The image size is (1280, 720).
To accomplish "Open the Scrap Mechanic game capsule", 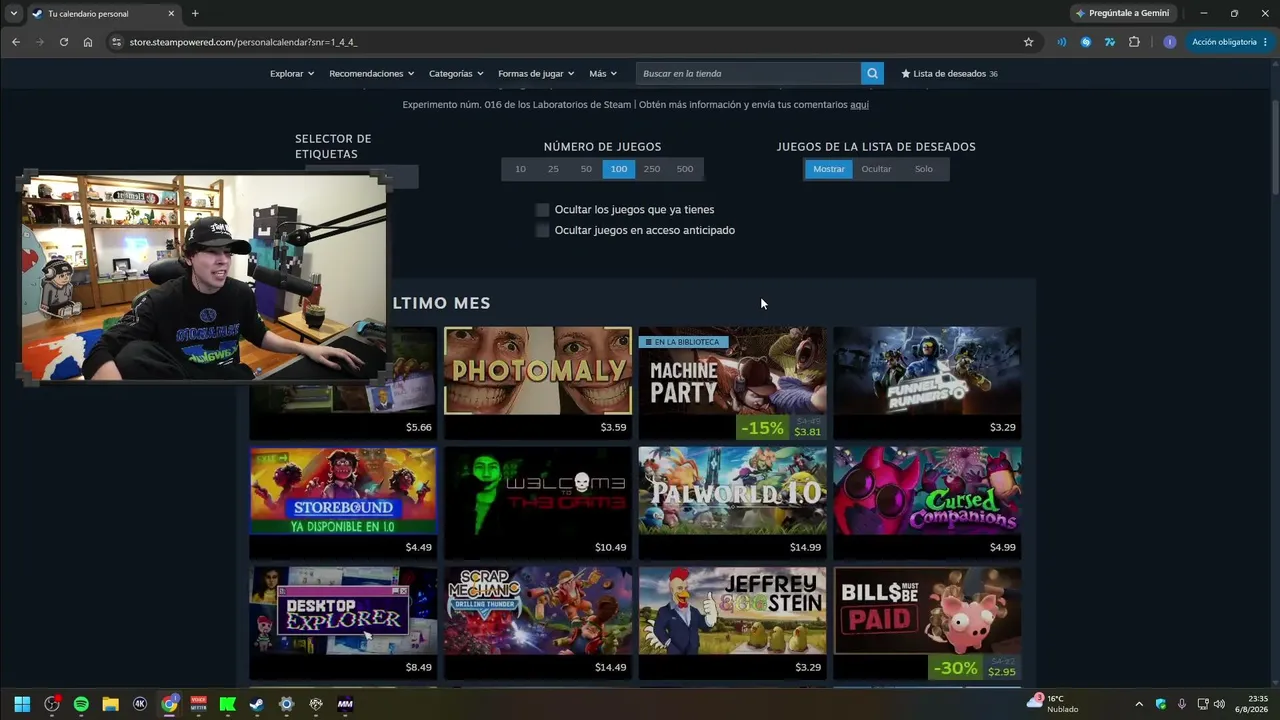I will coord(538,623).
